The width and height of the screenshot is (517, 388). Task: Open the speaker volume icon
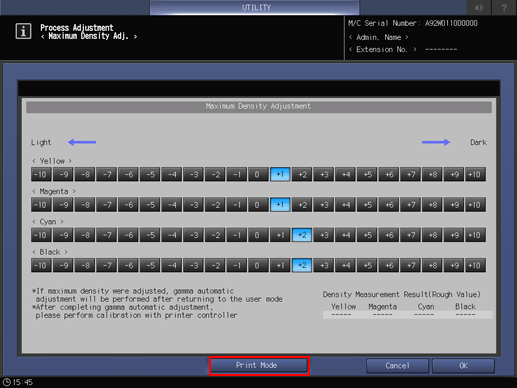479,7
